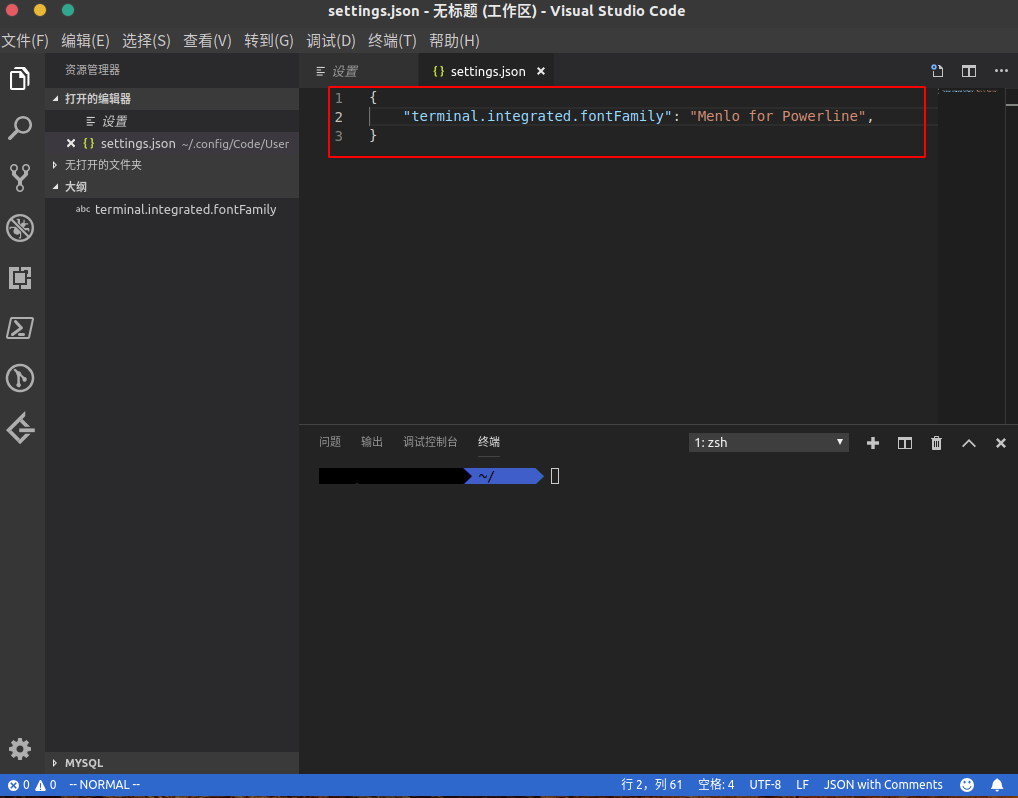This screenshot has height=798, width=1018.
Task: Create a new terminal with plus icon
Action: point(873,443)
